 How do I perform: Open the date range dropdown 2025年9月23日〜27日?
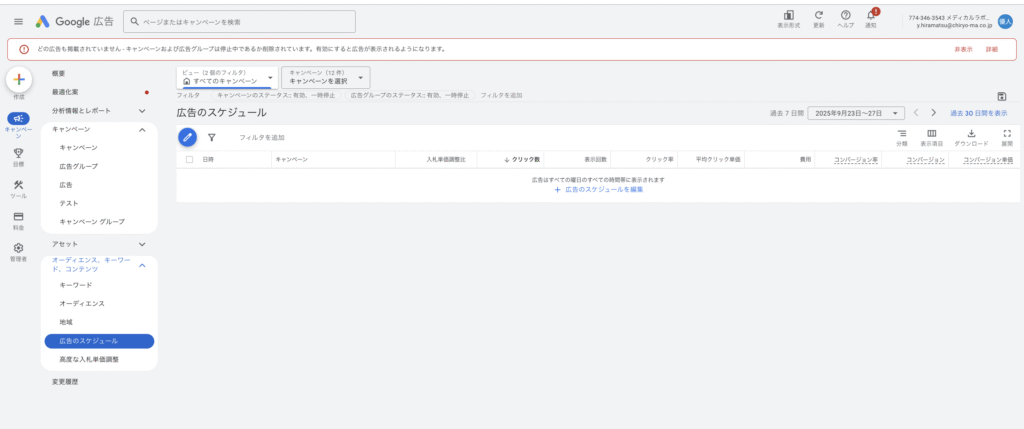tap(855, 114)
